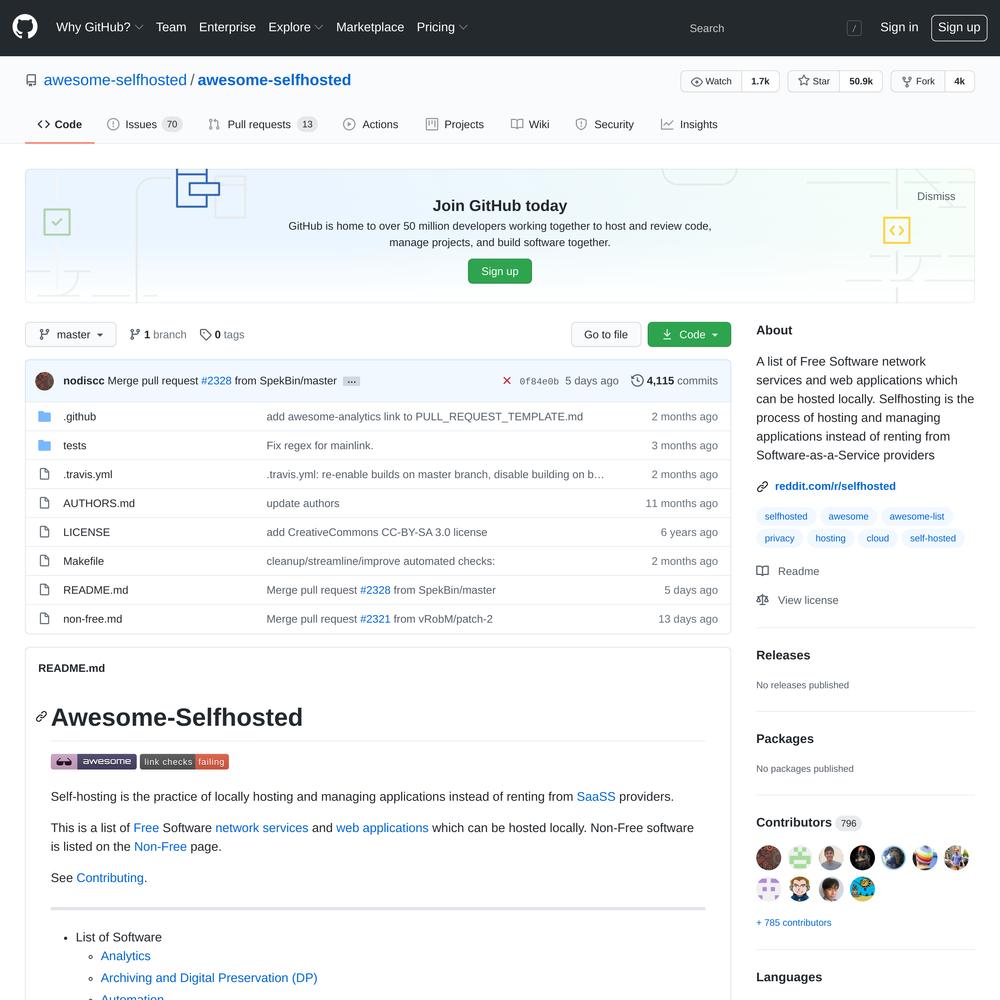This screenshot has width=1000, height=1000.
Task: Click the file icon for Makefile
Action: 45,561
